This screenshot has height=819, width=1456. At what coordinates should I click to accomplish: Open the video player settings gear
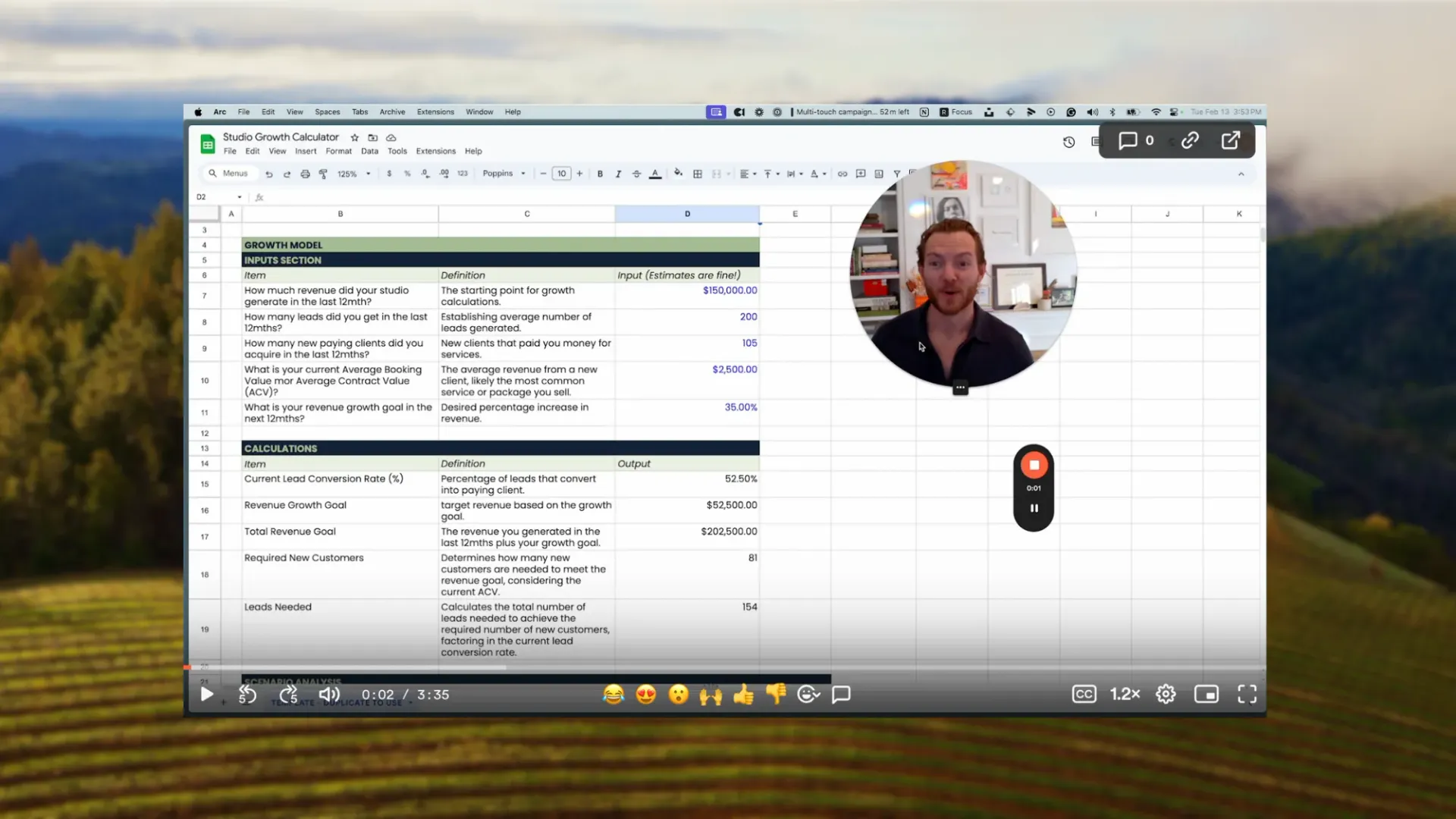(x=1166, y=694)
